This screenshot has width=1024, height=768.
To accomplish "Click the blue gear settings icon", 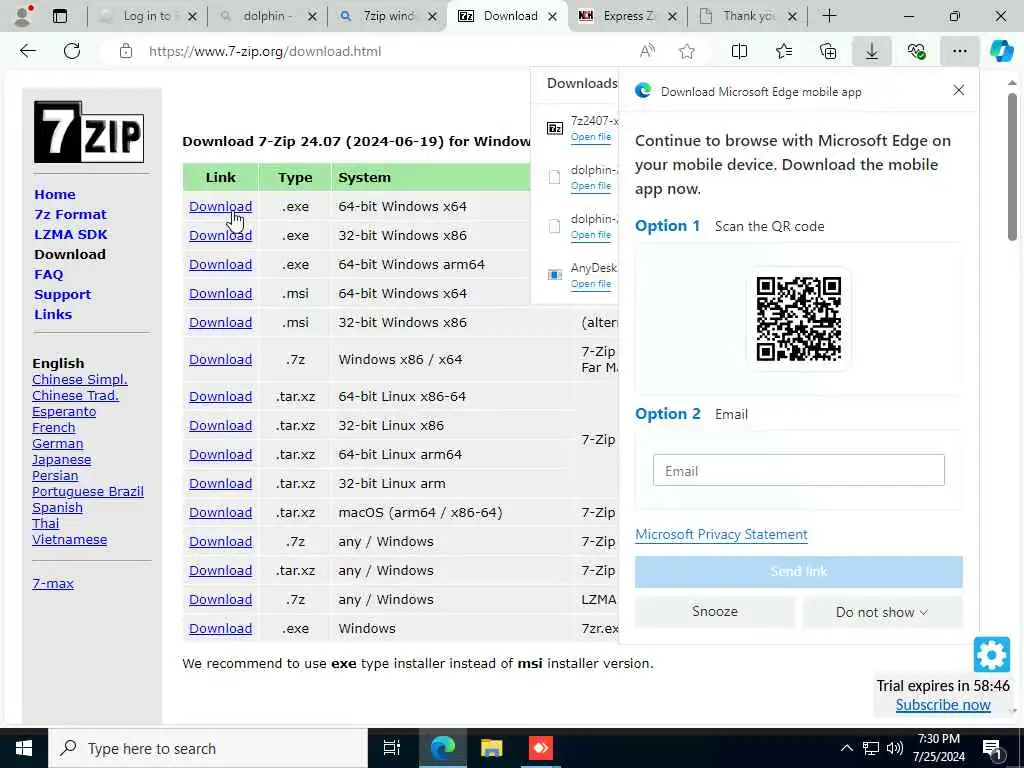I will point(991,654).
